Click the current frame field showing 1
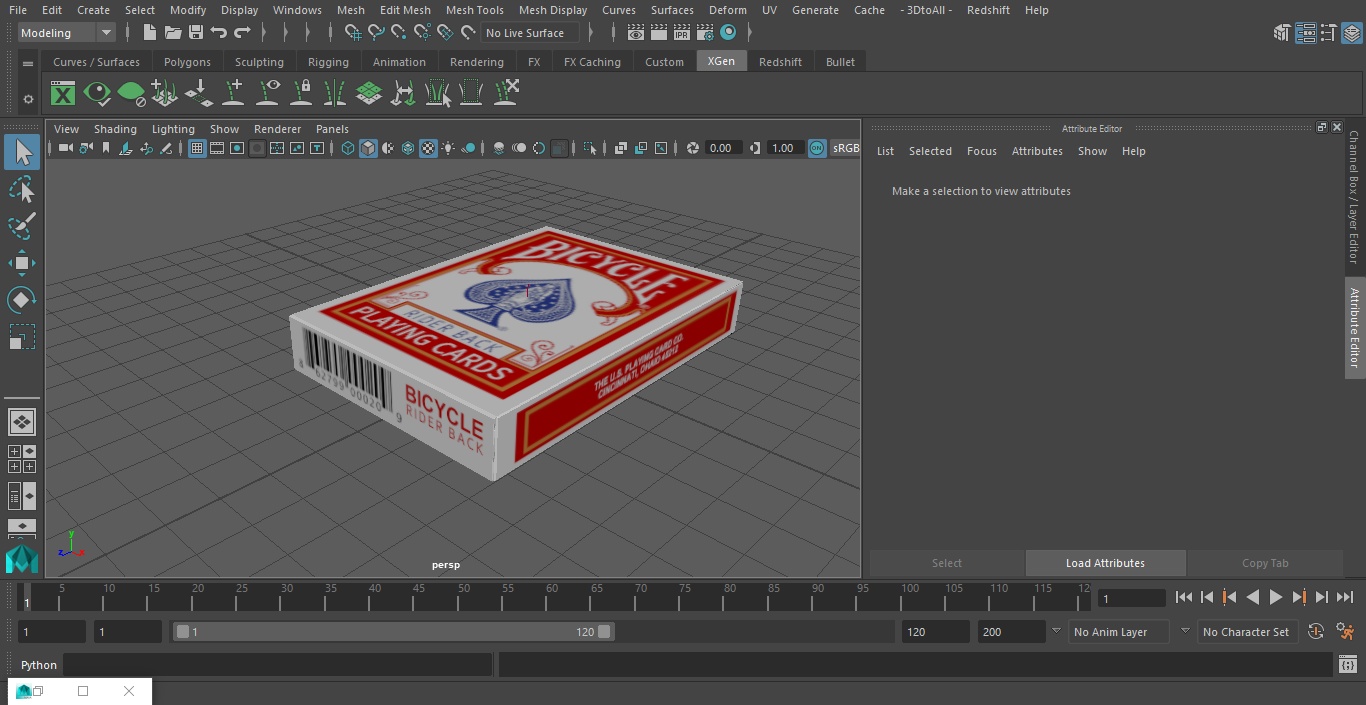 pyautogui.click(x=1132, y=598)
